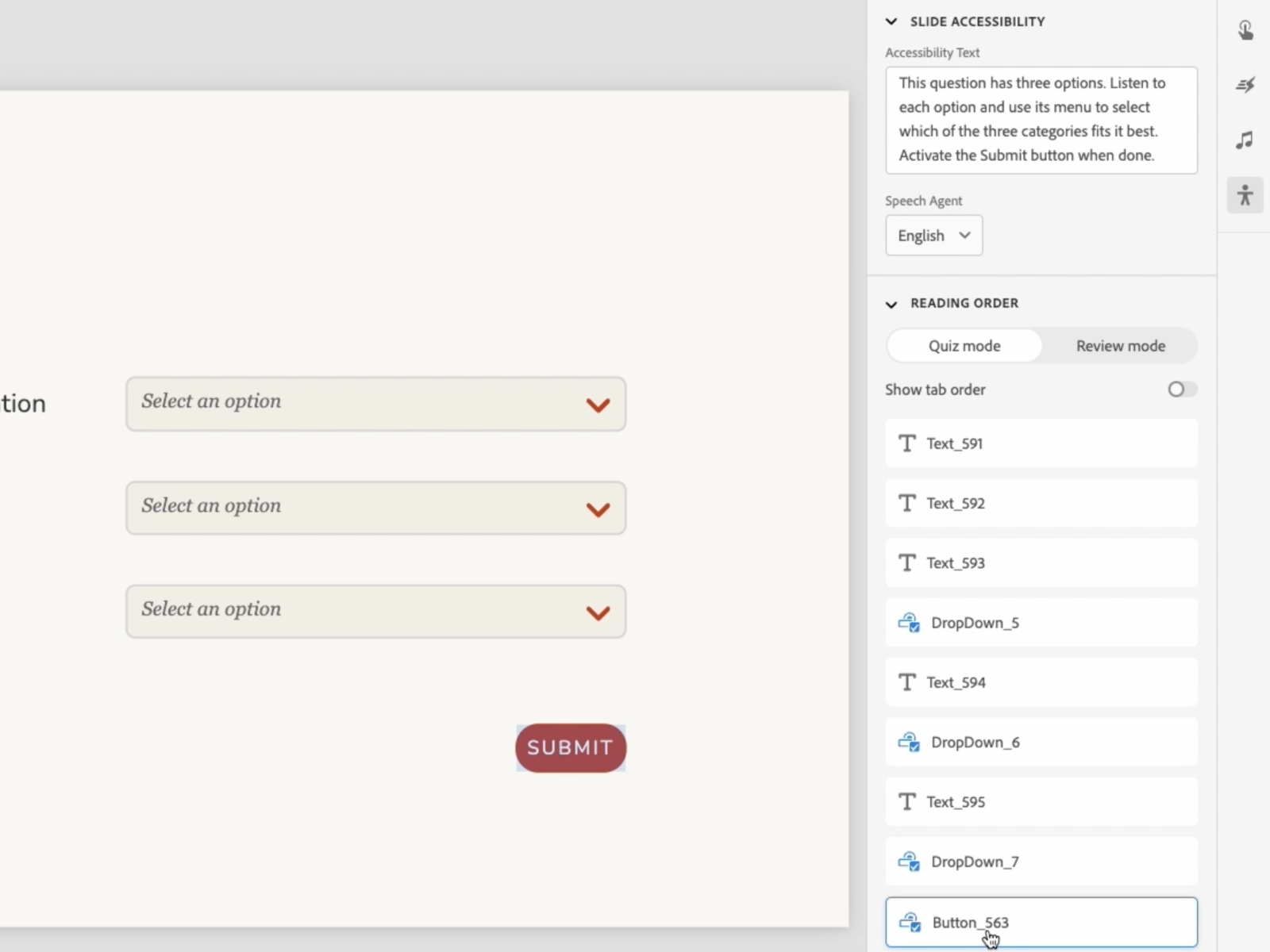Enable the Show tab order toggle
Viewport: 1270px width, 952px height.
1181,390
